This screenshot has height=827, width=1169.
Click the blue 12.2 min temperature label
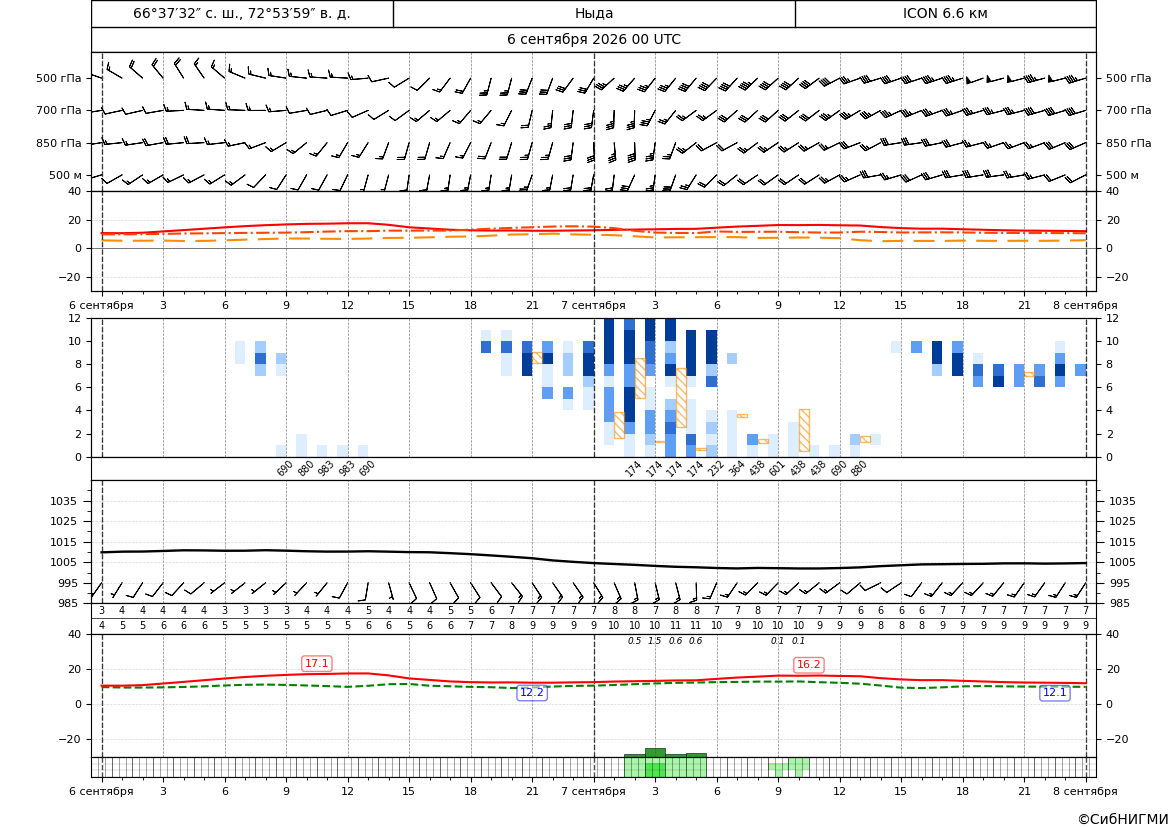click(x=532, y=693)
